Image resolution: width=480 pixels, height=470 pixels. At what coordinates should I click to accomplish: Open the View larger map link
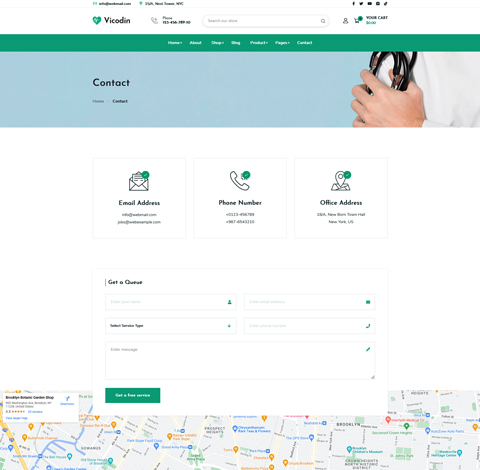[16, 418]
